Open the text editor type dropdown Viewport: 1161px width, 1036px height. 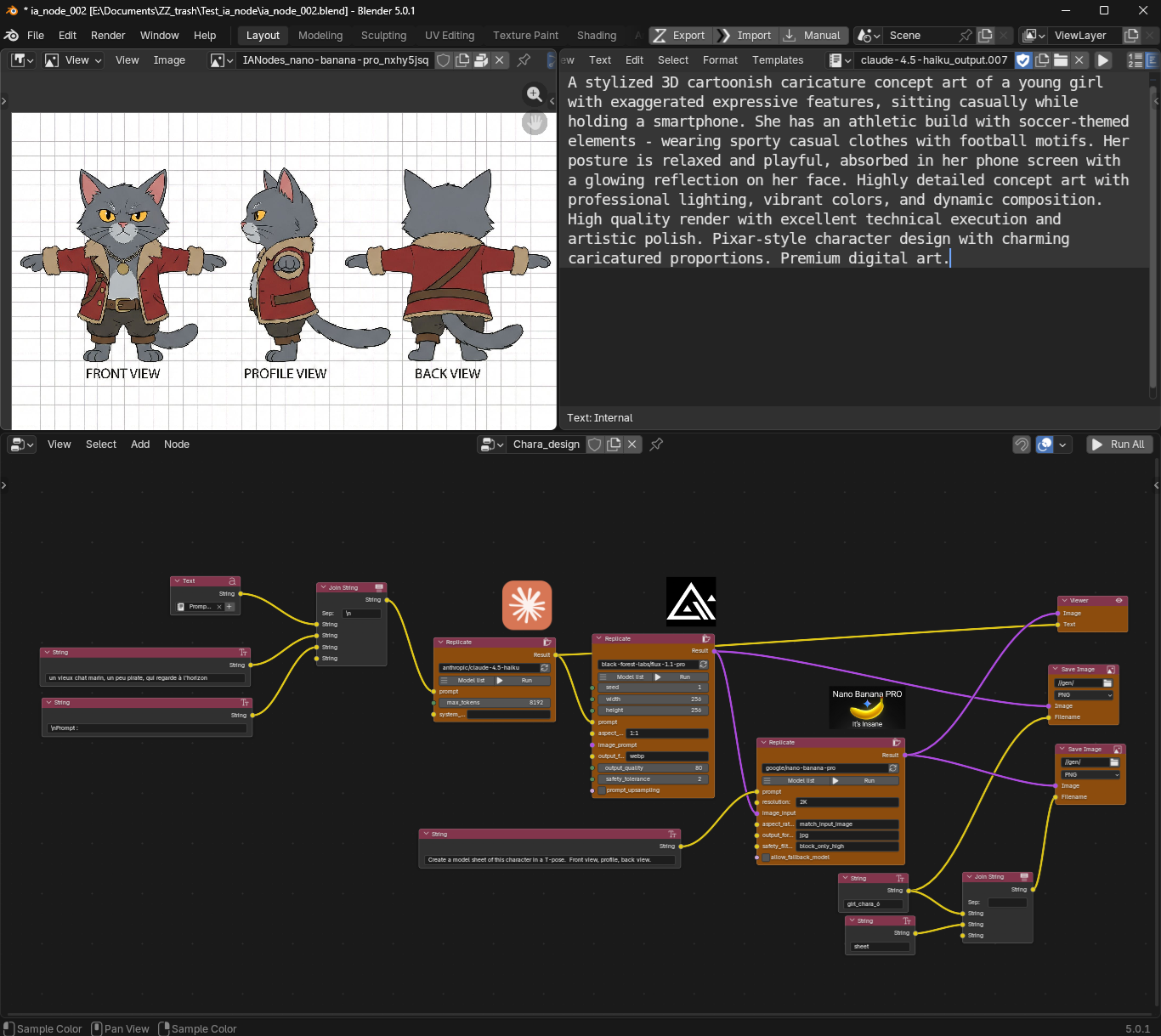click(840, 60)
